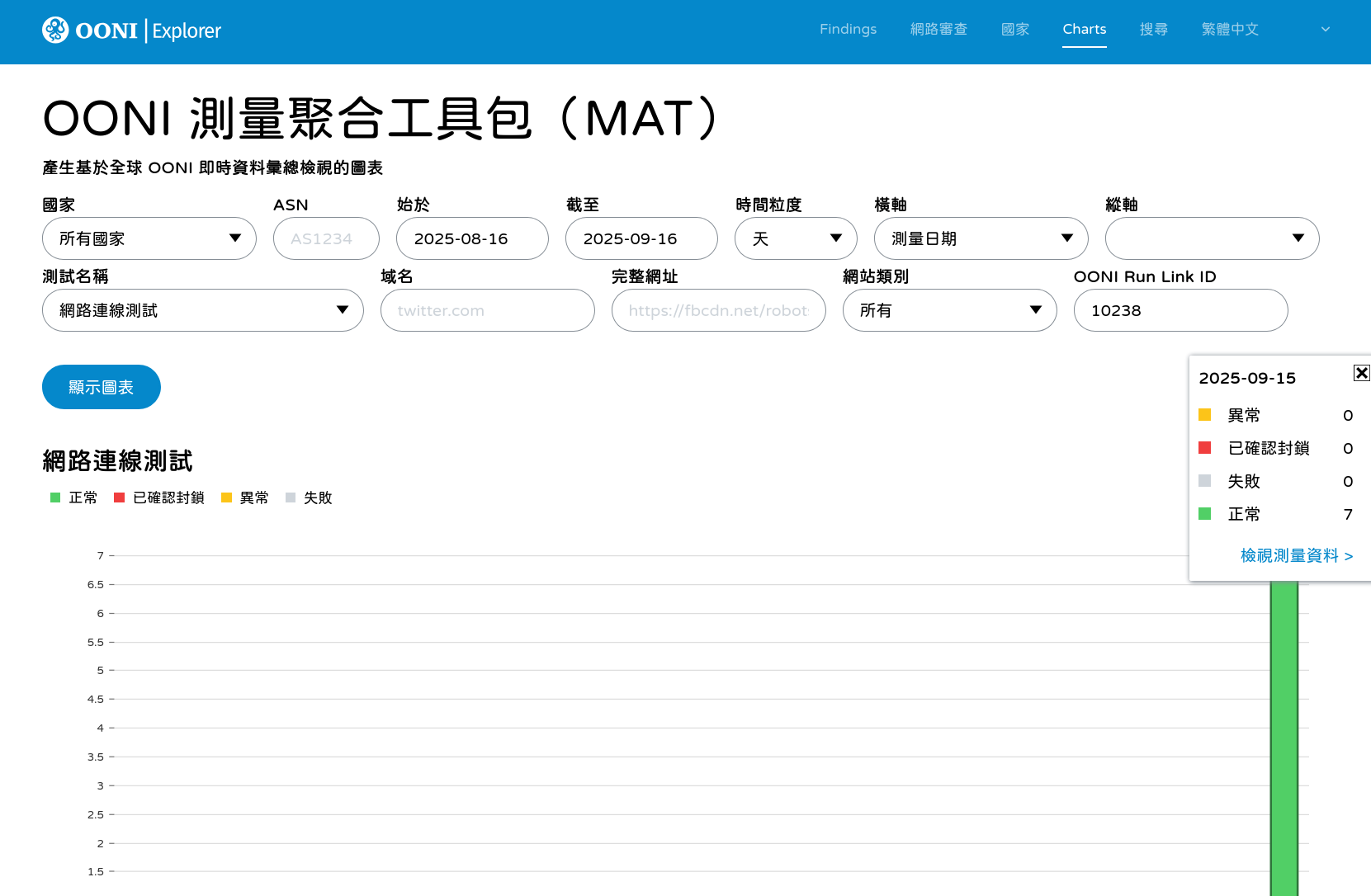Select Findings in the navigation bar
The width and height of the screenshot is (1371, 896).
click(848, 29)
